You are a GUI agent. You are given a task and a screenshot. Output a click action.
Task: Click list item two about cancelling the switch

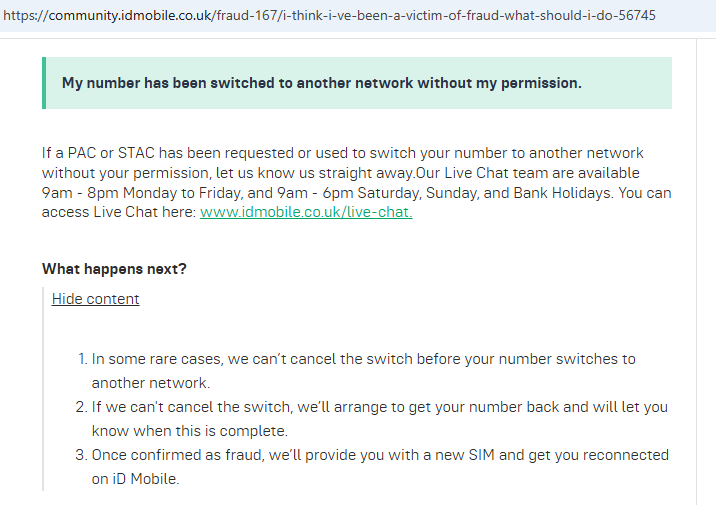tap(371, 419)
